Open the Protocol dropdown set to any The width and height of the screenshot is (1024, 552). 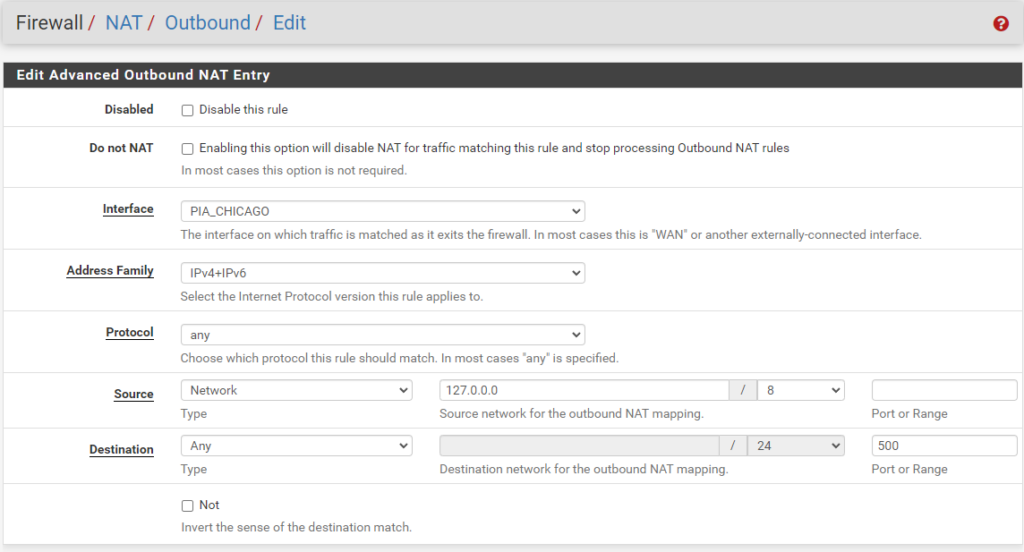coord(382,335)
